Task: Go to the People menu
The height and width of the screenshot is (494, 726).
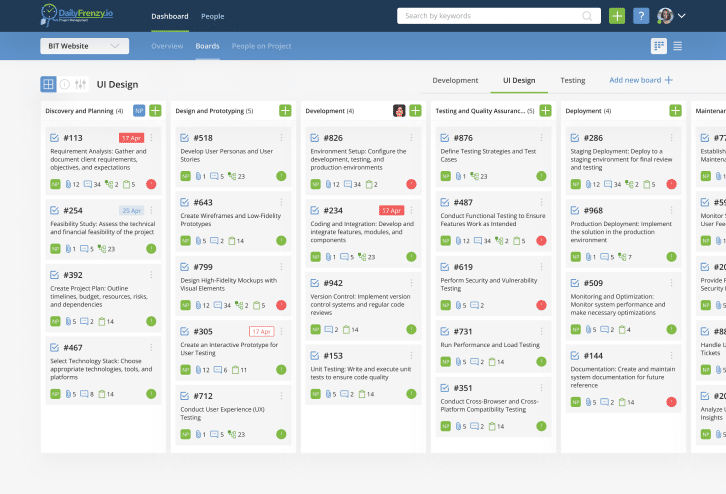Action: tap(213, 16)
